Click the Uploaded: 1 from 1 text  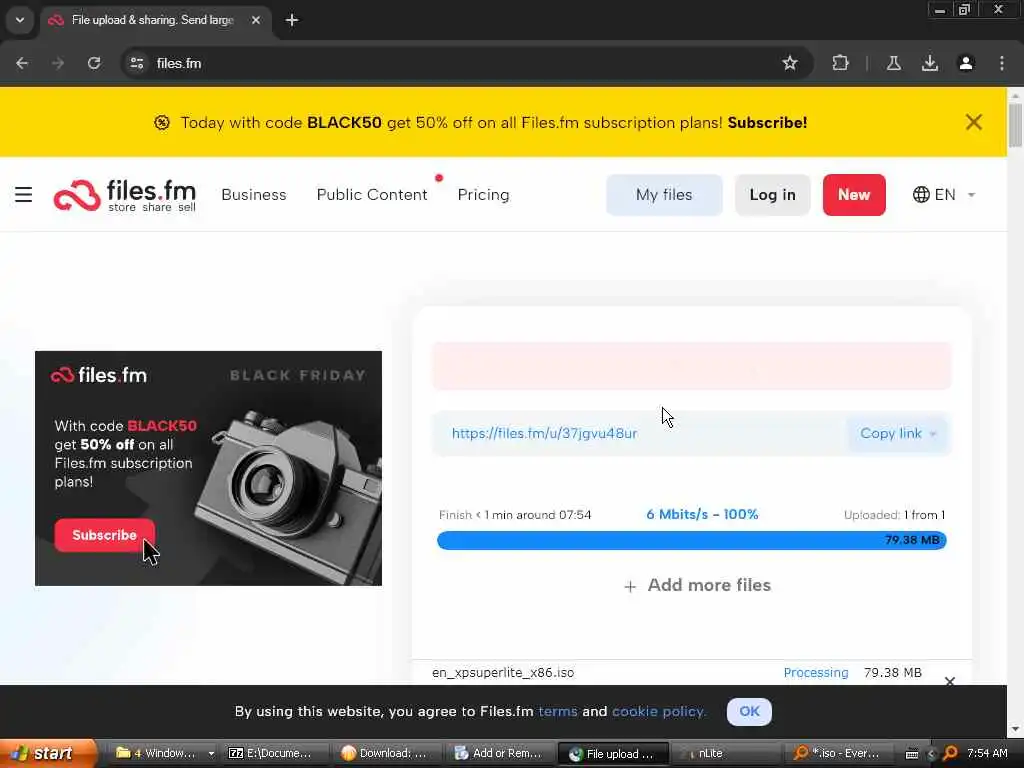[894, 515]
